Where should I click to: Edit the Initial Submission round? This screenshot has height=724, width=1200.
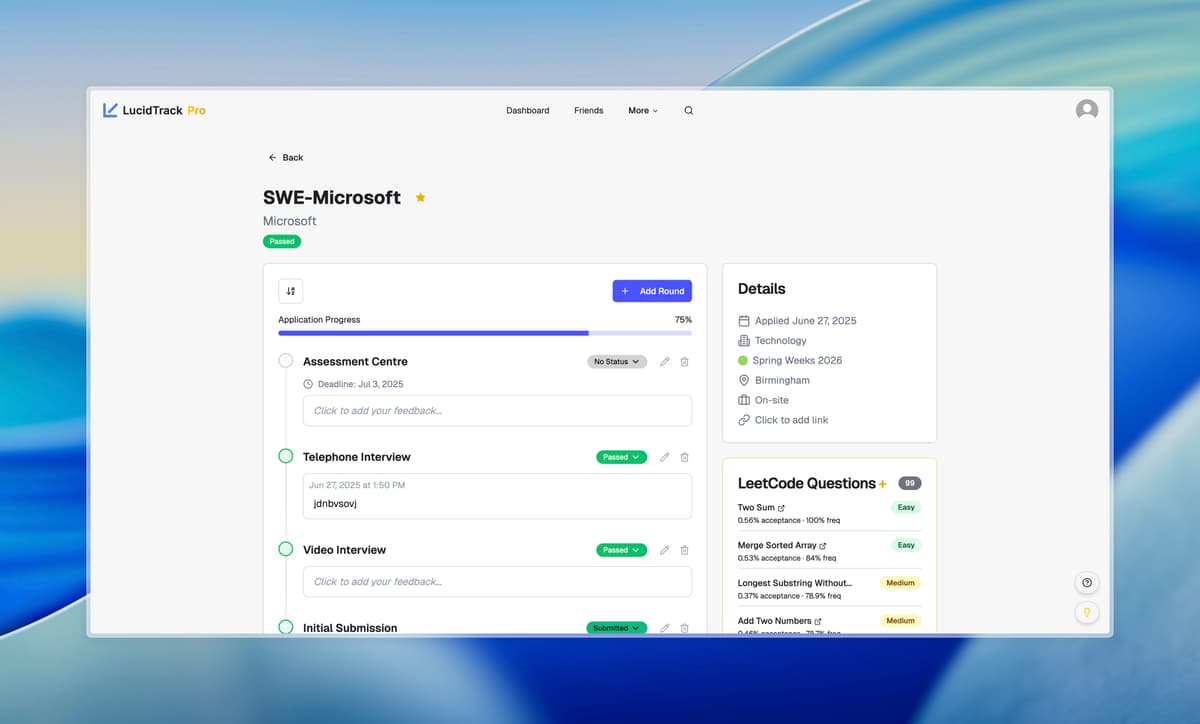coord(664,628)
